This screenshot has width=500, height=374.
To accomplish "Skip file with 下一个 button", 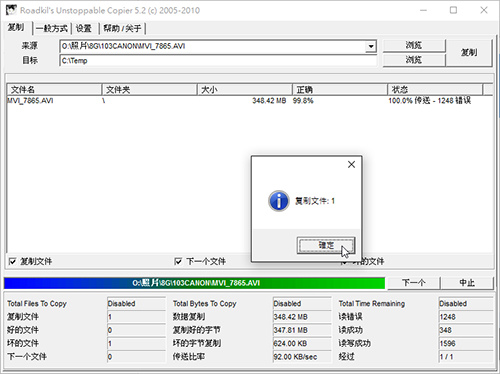I will click(414, 283).
